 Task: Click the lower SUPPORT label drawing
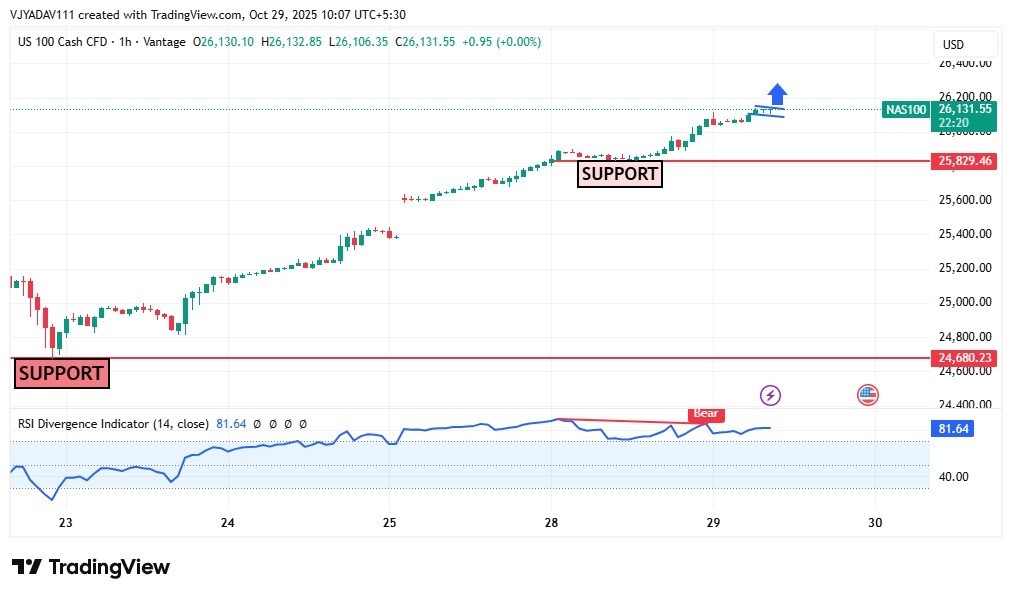point(61,373)
